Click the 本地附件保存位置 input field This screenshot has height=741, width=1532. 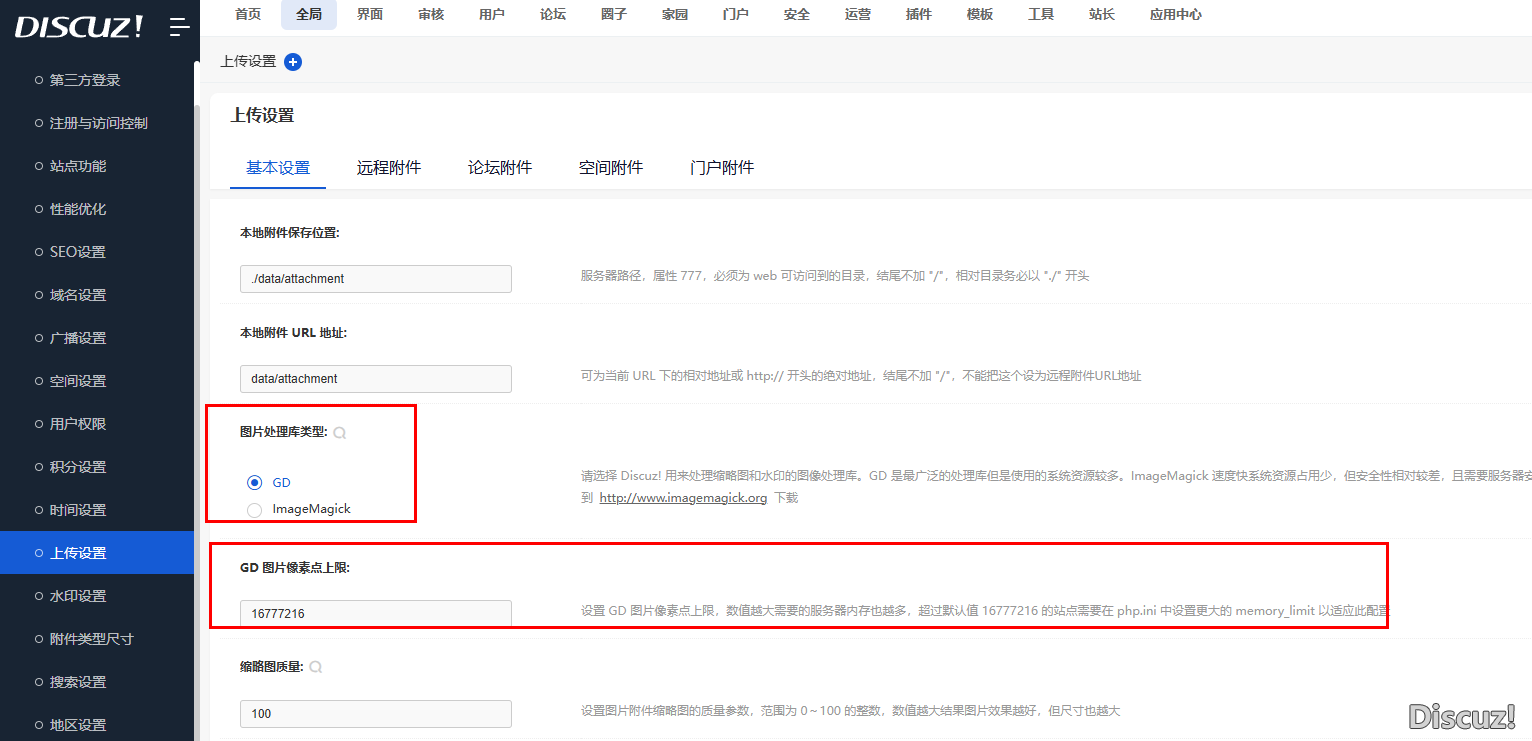[376, 279]
